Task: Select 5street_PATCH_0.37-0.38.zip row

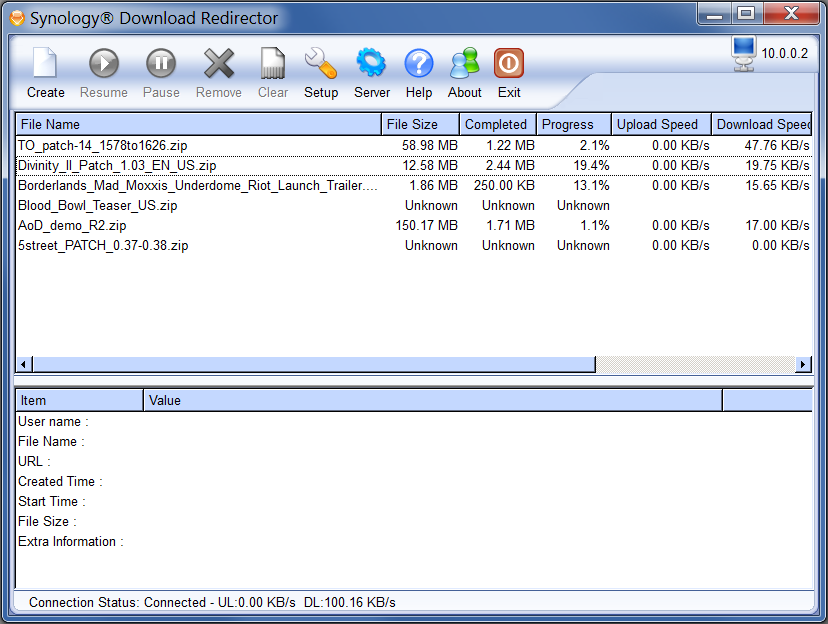Action: pos(413,245)
